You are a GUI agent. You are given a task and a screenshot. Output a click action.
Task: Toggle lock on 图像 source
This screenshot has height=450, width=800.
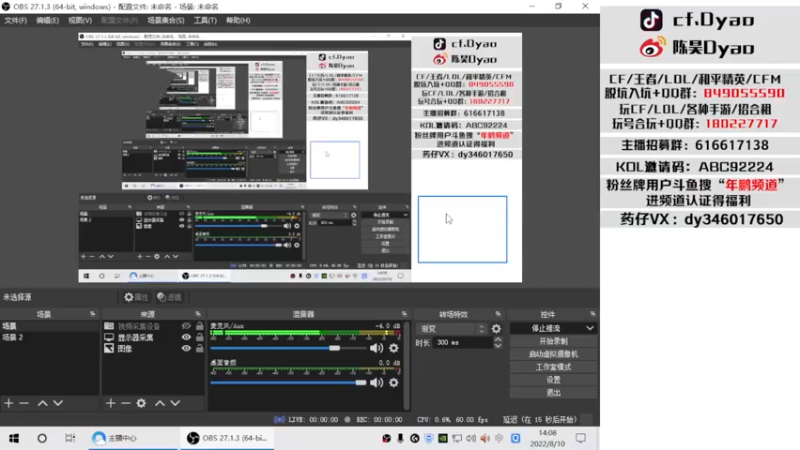(x=199, y=348)
